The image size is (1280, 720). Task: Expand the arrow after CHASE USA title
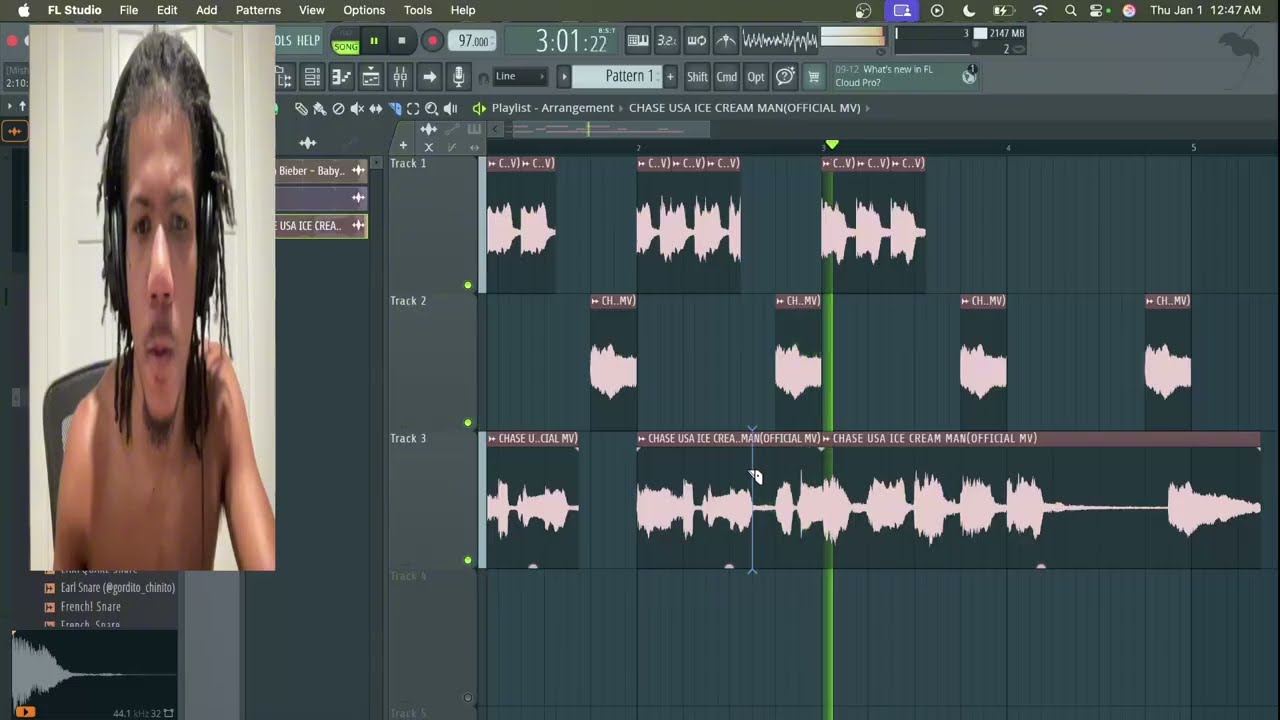coord(867,108)
